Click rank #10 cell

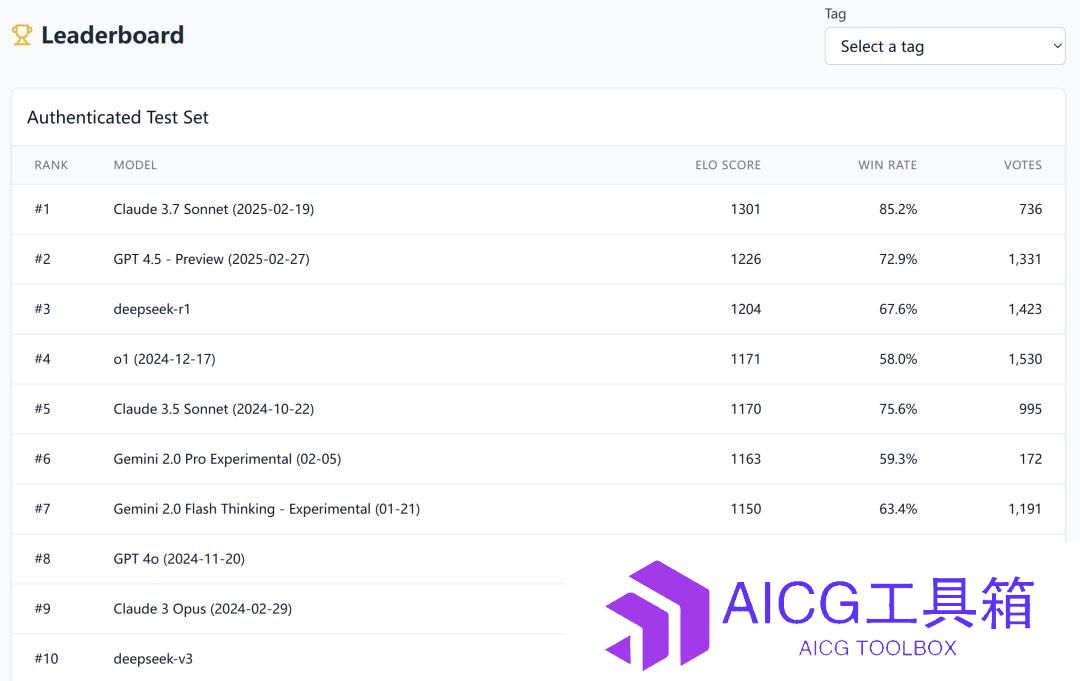point(46,659)
